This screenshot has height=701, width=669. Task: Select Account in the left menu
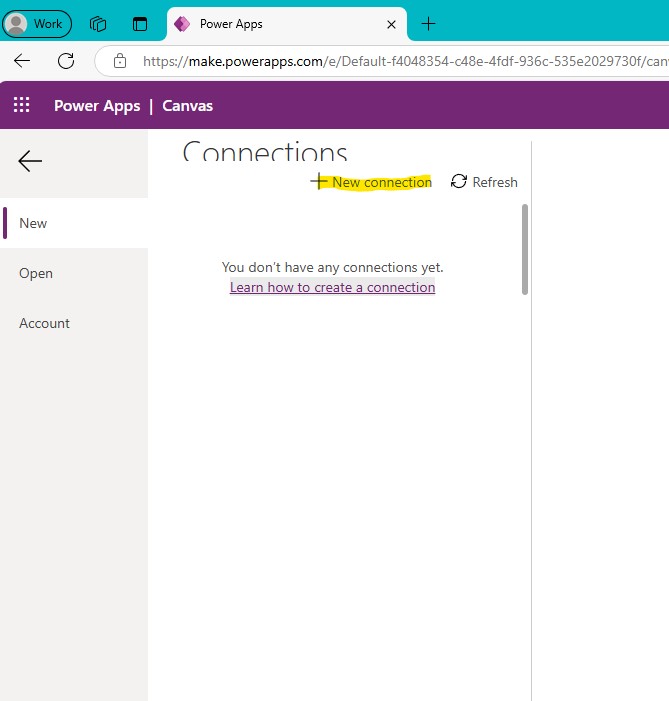click(x=74, y=323)
